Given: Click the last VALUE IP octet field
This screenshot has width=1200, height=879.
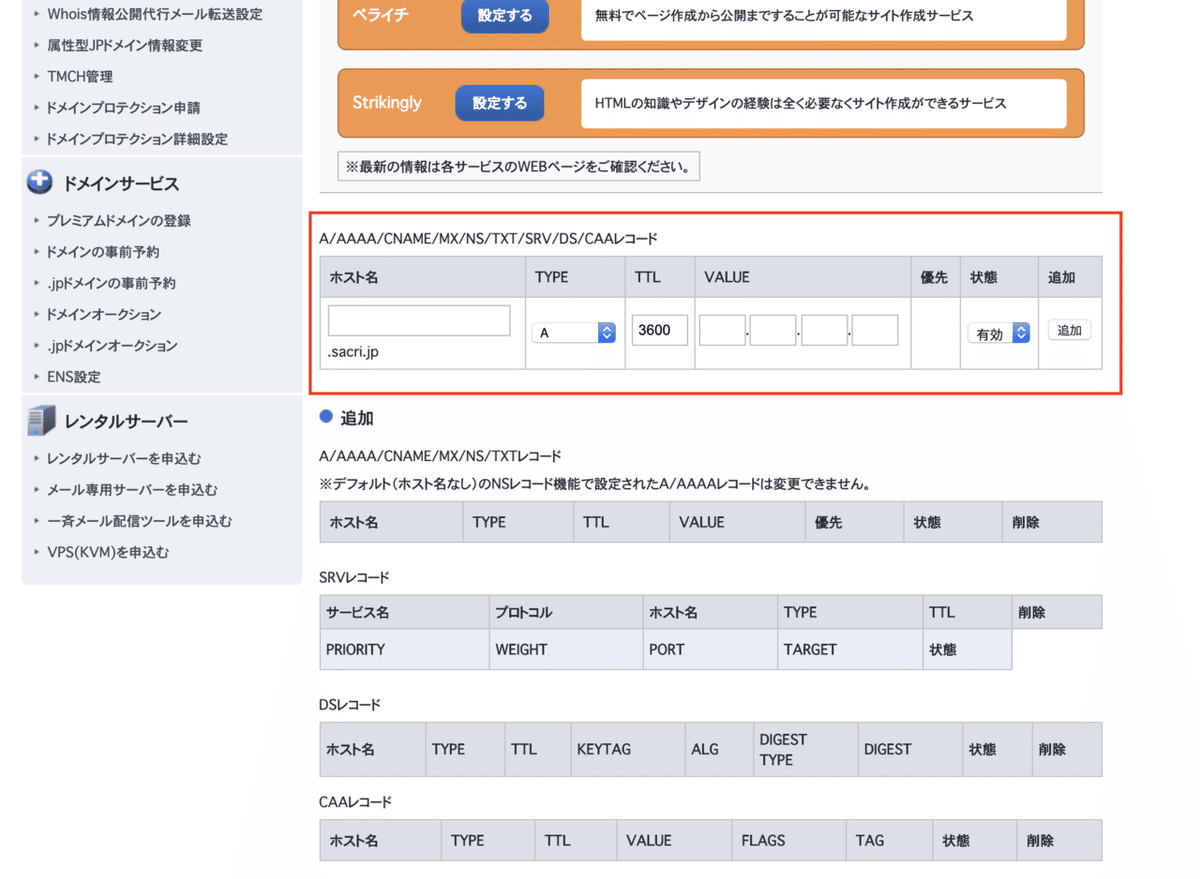Looking at the screenshot, I should [875, 330].
